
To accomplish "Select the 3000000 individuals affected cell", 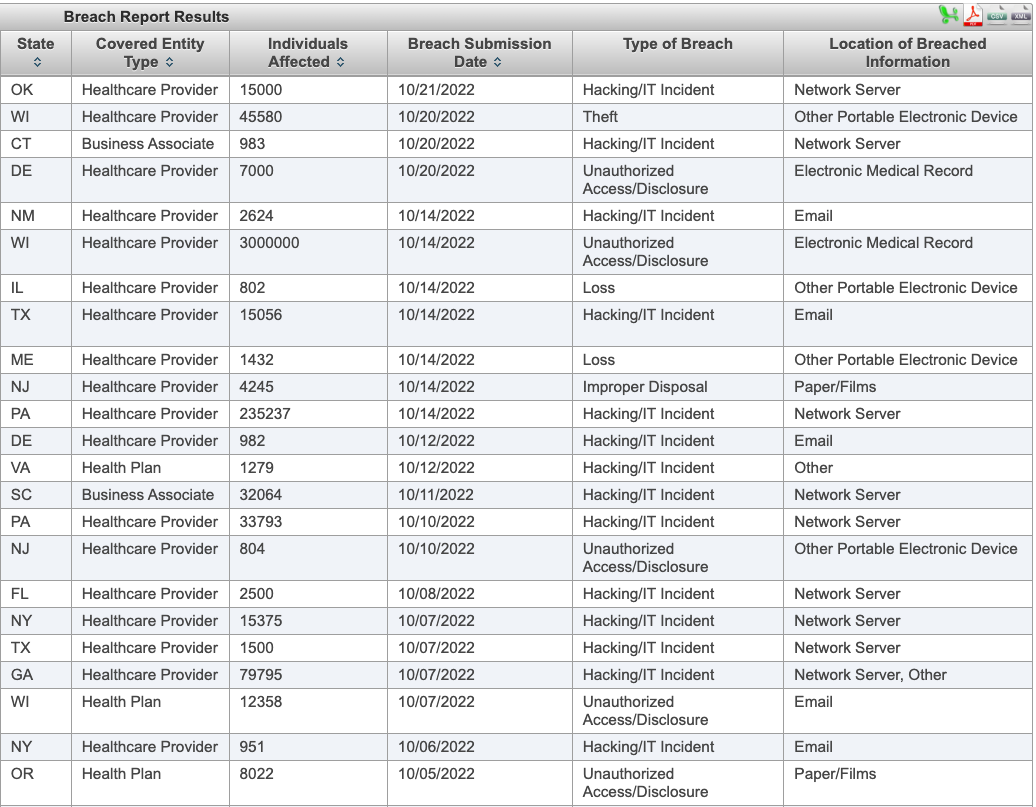I will [309, 252].
